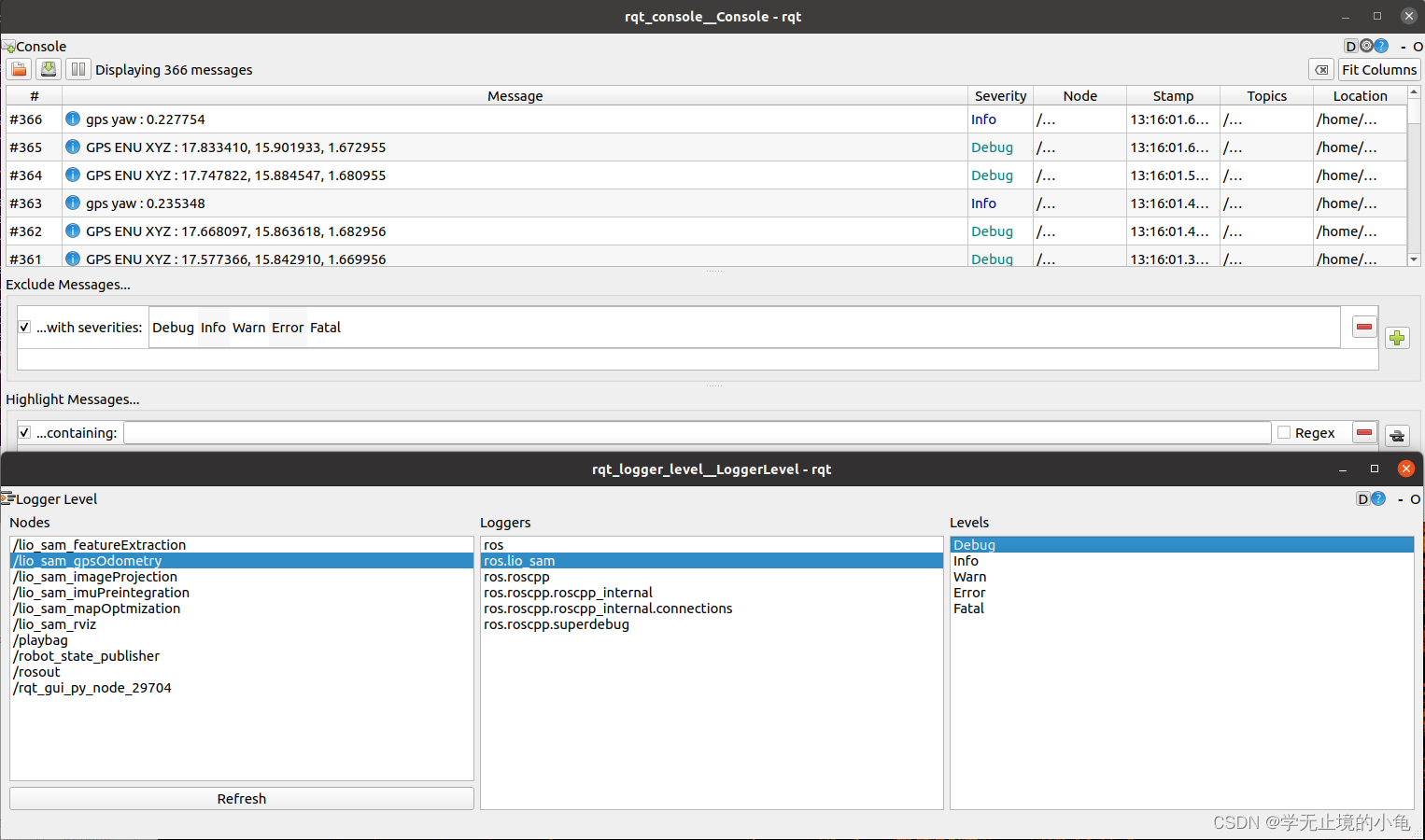
Task: Select Fatal in exclude severities list
Action: 325,328
